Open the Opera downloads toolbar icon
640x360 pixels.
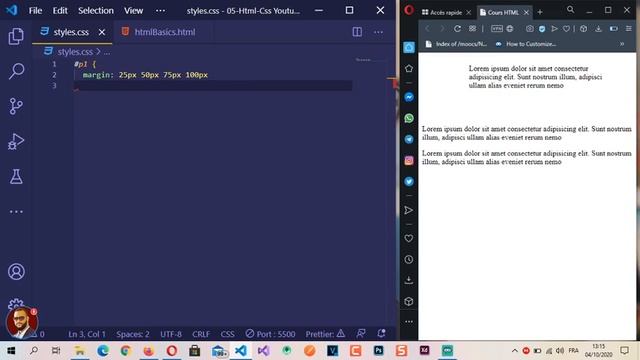(598, 29)
